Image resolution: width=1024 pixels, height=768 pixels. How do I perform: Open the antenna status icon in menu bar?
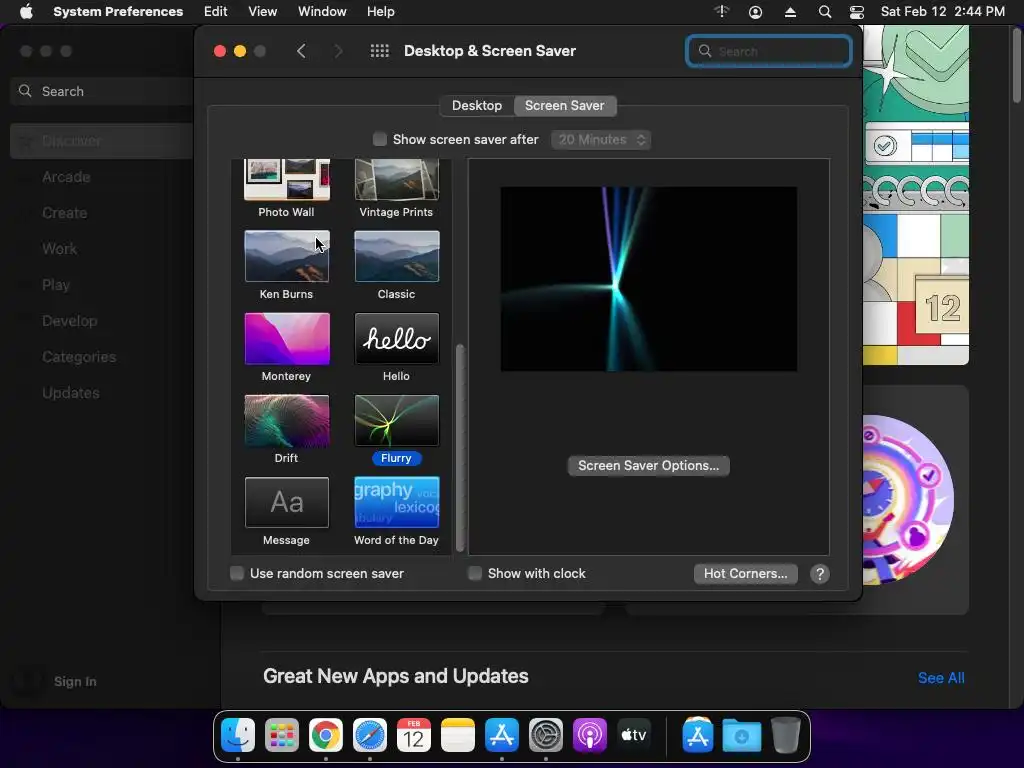pos(722,12)
